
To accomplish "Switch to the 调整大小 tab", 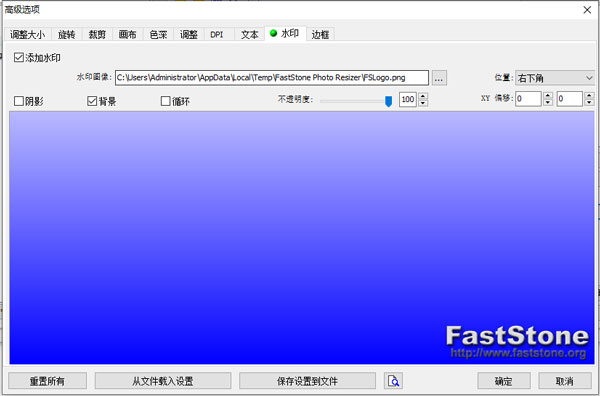I will 28,34.
